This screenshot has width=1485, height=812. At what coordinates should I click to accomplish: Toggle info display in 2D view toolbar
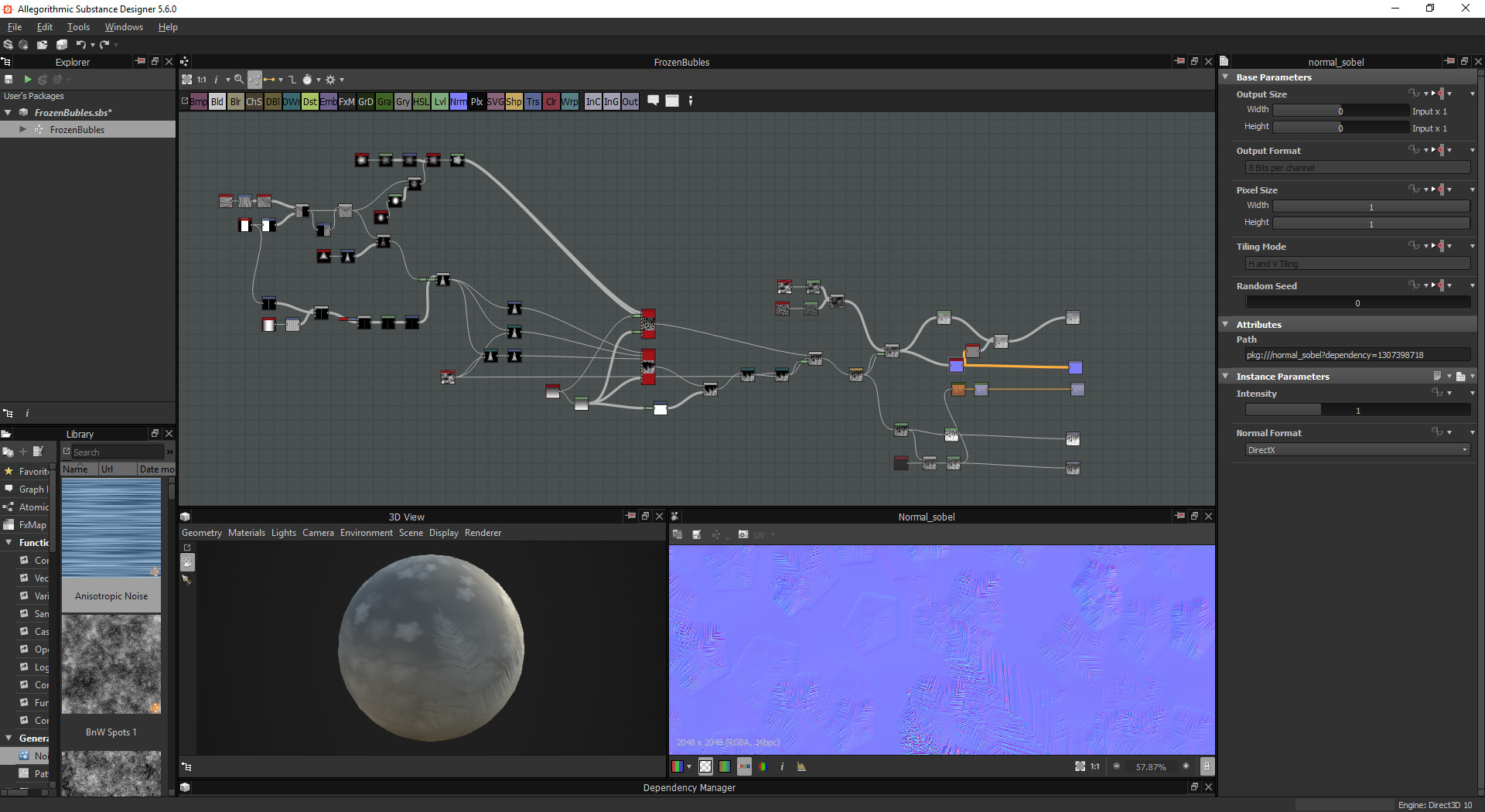[782, 766]
